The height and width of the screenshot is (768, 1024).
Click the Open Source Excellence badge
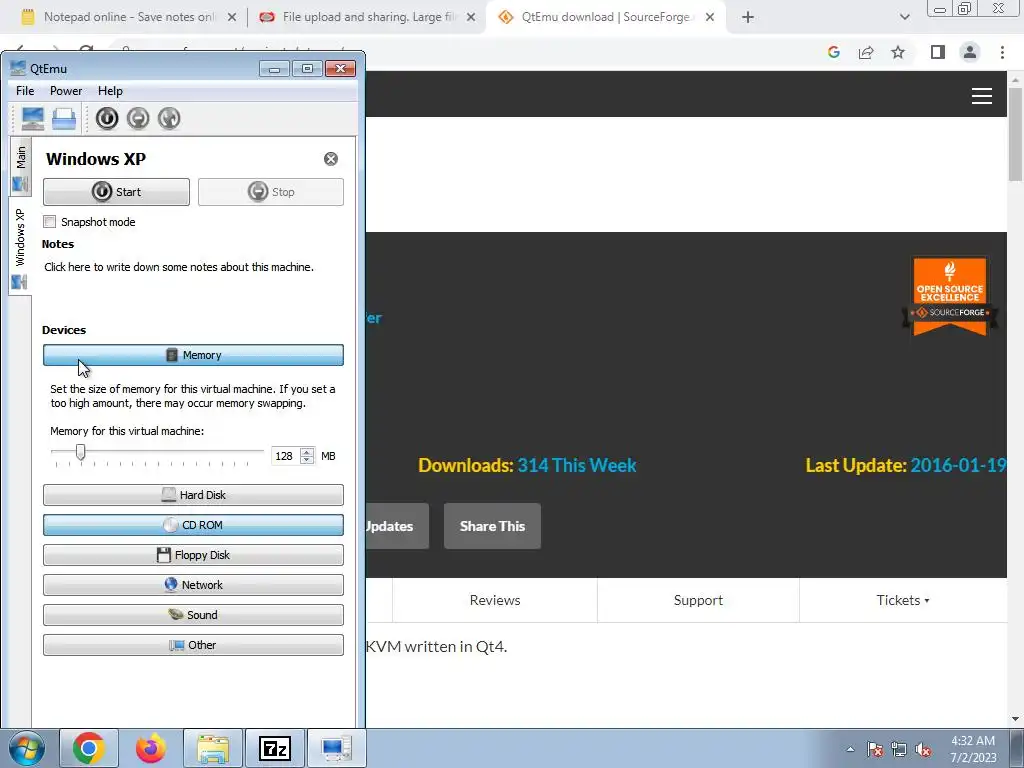[x=950, y=295]
